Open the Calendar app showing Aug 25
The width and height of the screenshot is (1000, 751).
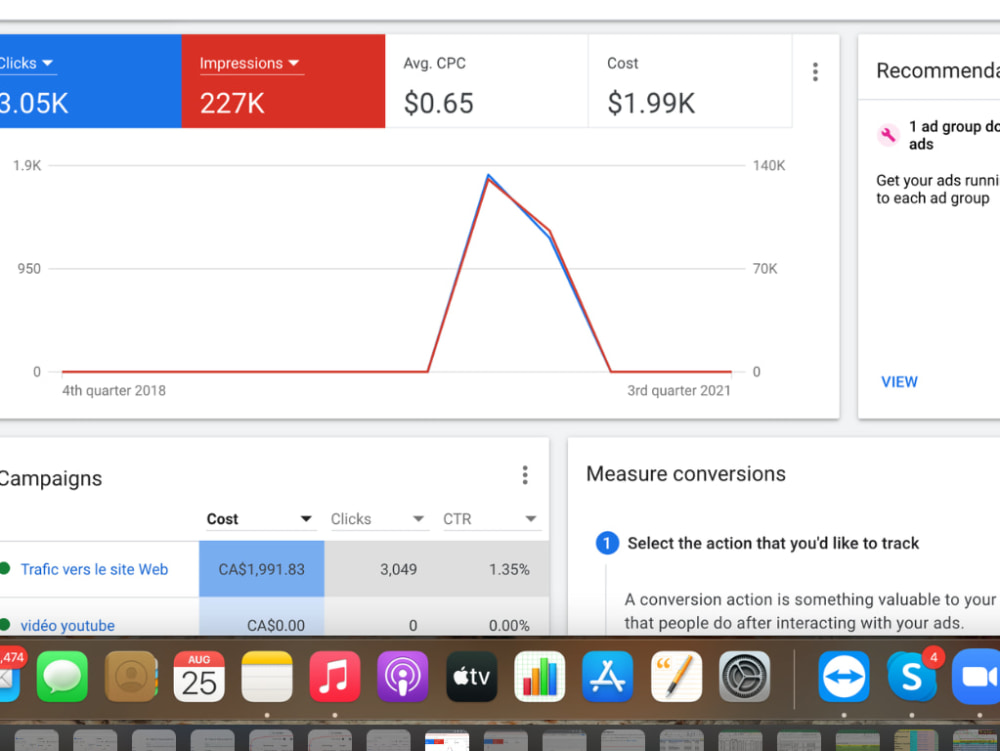tap(199, 676)
